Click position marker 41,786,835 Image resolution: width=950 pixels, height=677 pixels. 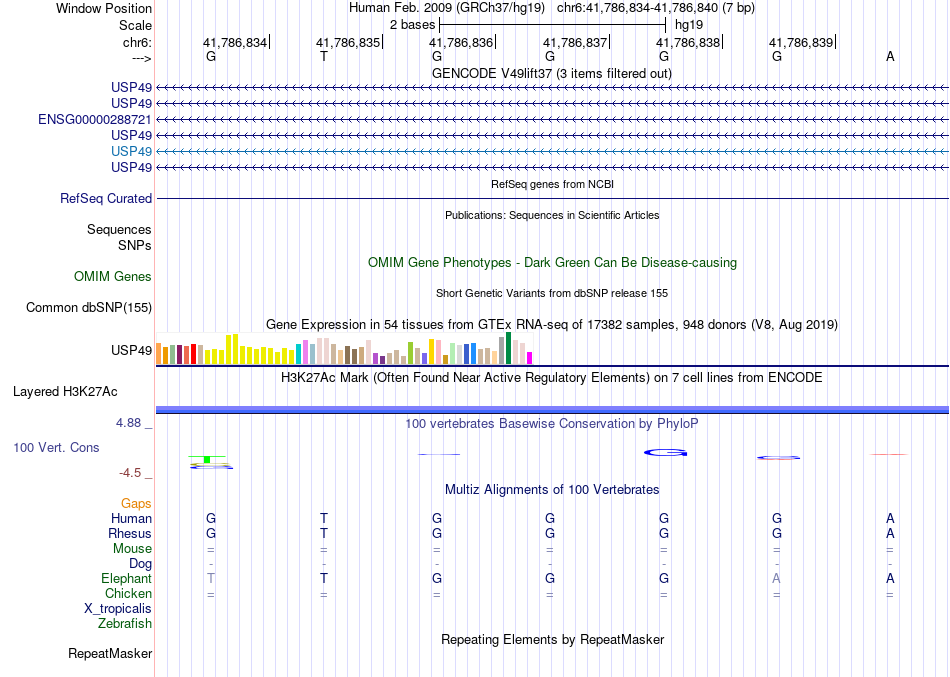[348, 42]
